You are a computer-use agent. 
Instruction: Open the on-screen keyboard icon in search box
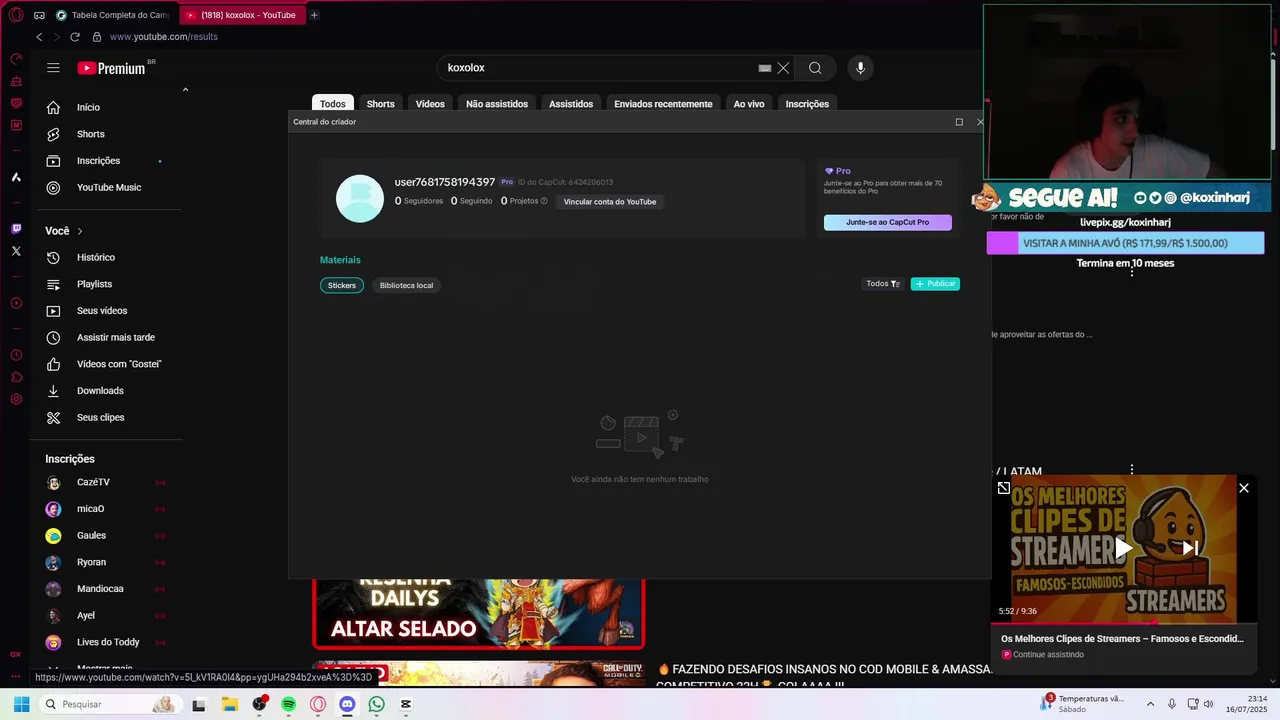tap(765, 68)
